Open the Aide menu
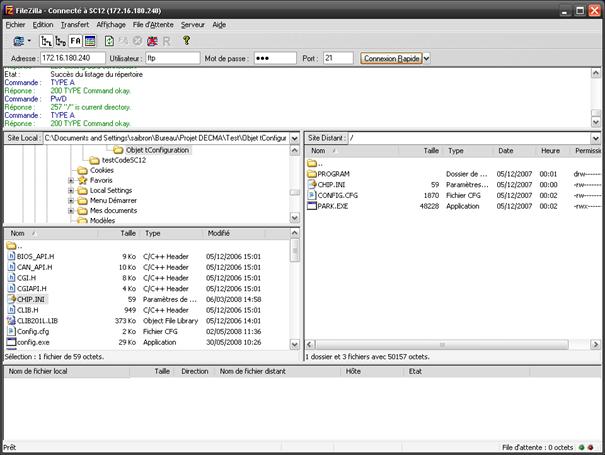The height and width of the screenshot is (455, 605). [x=219, y=25]
